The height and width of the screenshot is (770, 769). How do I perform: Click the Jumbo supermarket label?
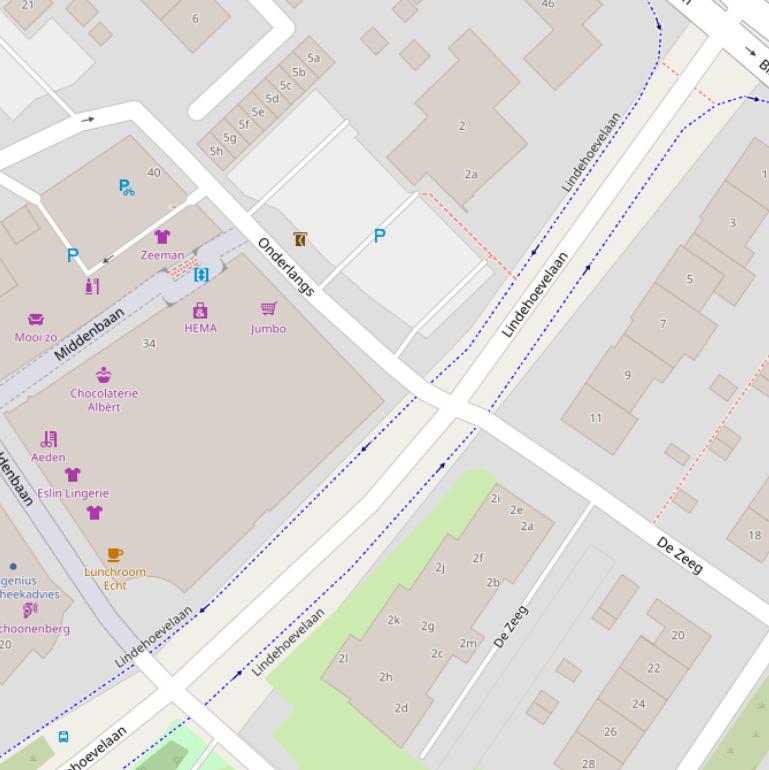tap(268, 328)
